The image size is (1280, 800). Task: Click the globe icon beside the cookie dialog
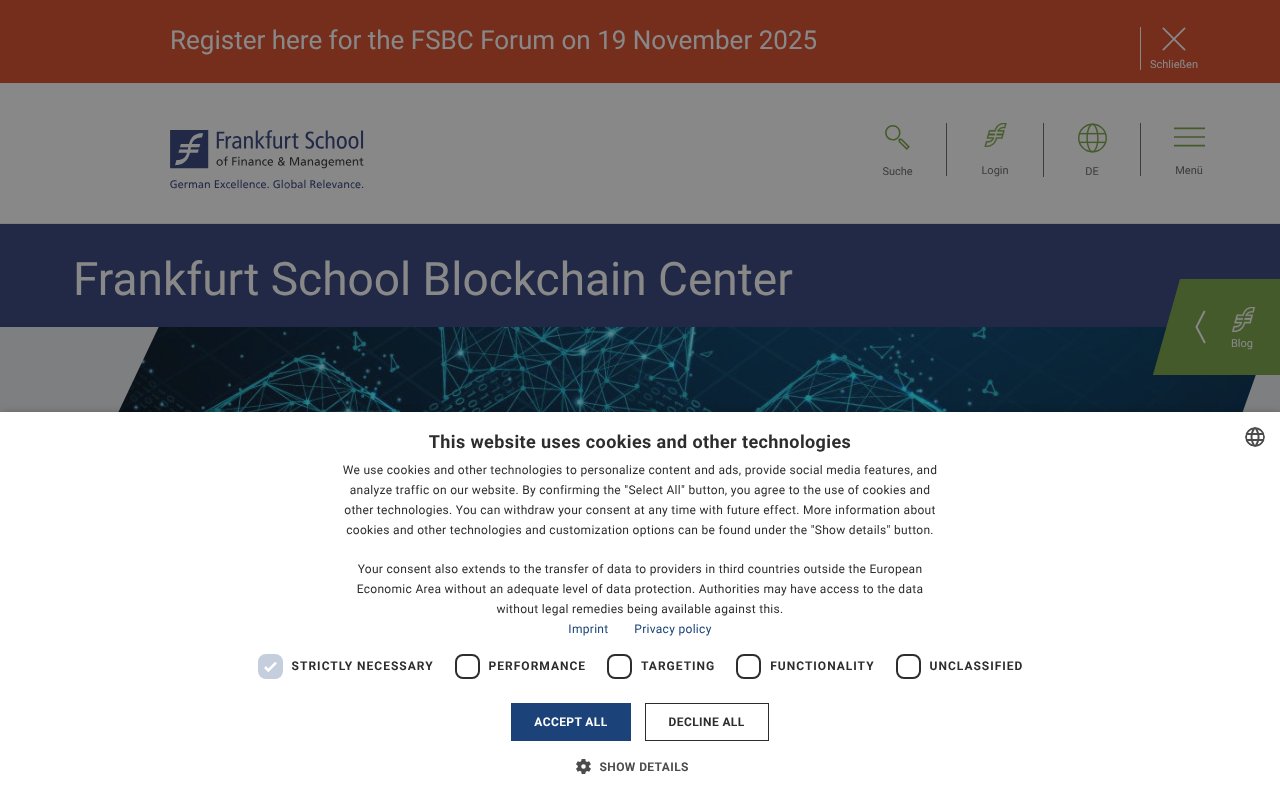click(1255, 437)
